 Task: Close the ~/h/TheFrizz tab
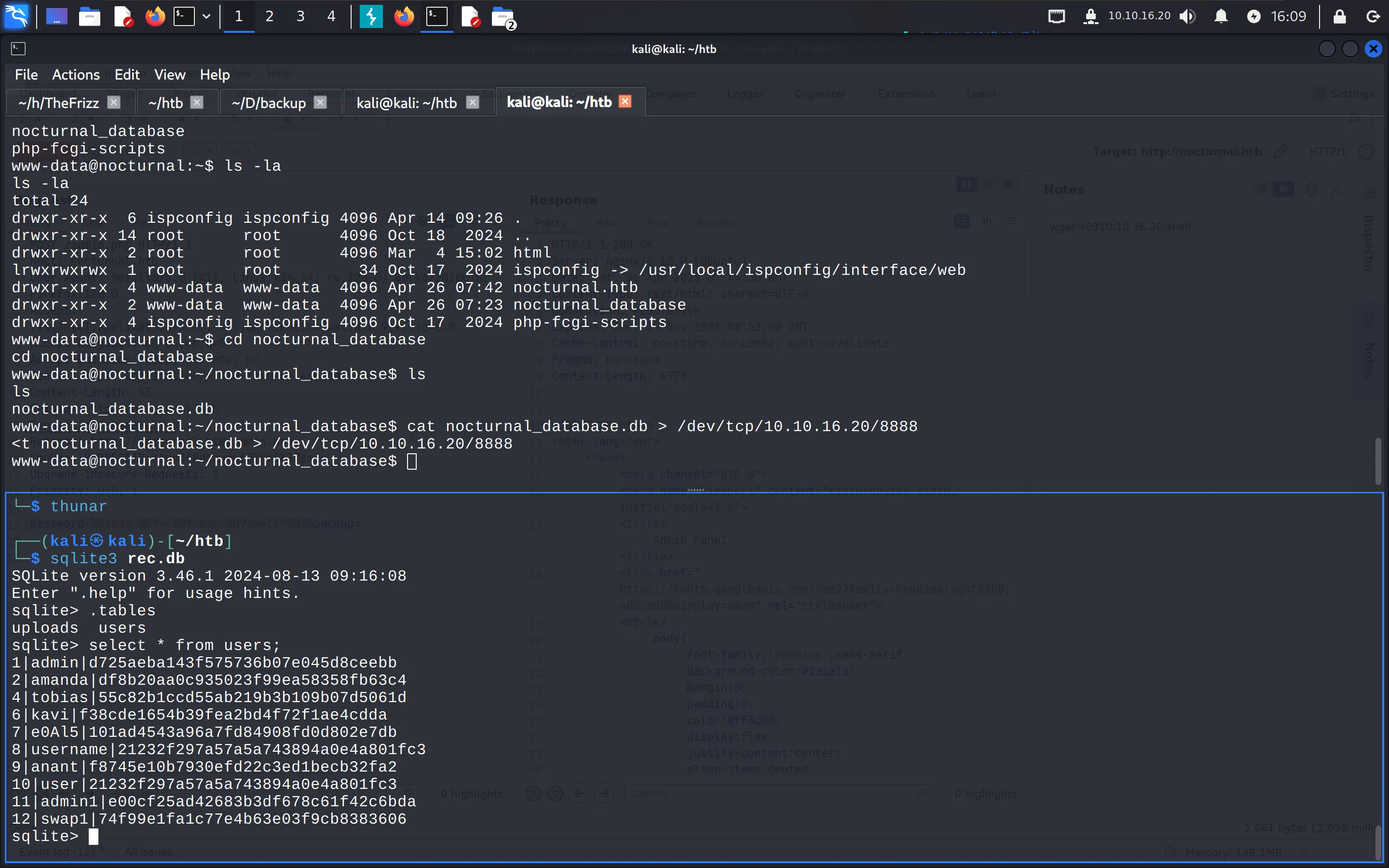tap(114, 102)
